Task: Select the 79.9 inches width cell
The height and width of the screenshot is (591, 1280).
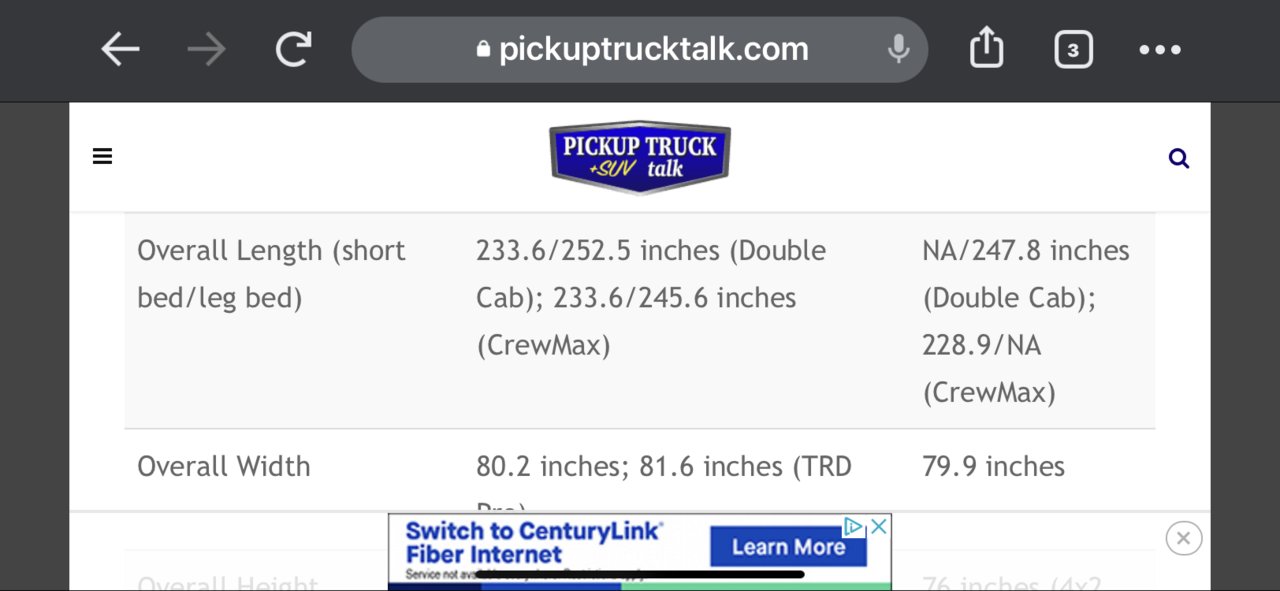Action: pyautogui.click(x=993, y=466)
